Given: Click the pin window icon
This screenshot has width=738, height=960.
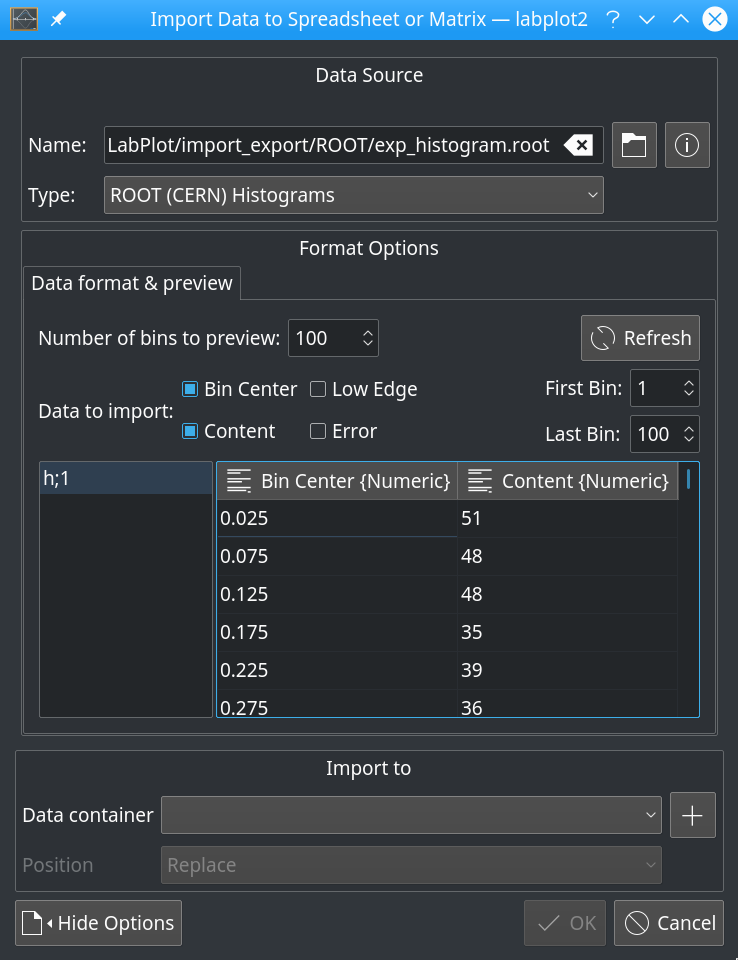Looking at the screenshot, I should point(58,19).
